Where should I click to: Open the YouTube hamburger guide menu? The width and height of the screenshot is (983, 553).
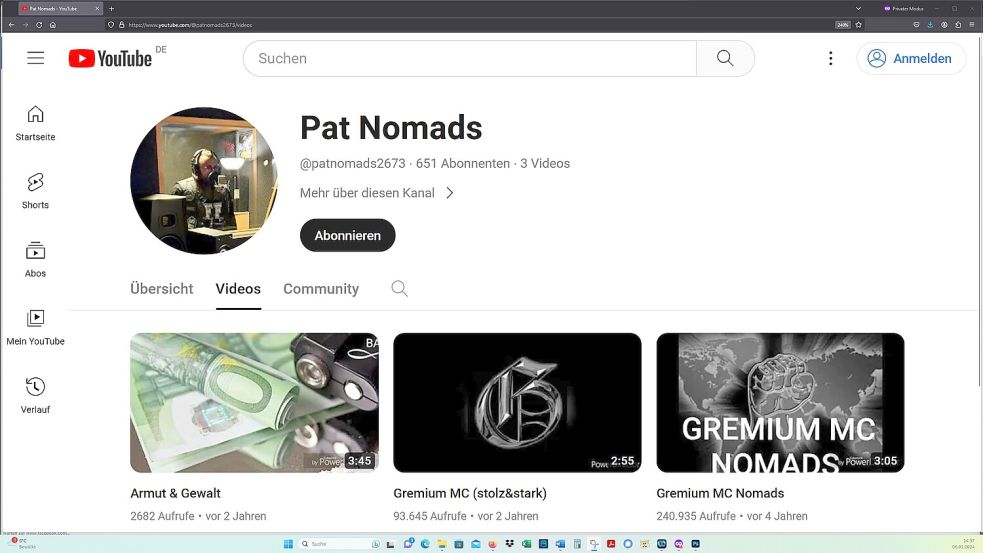point(36,58)
